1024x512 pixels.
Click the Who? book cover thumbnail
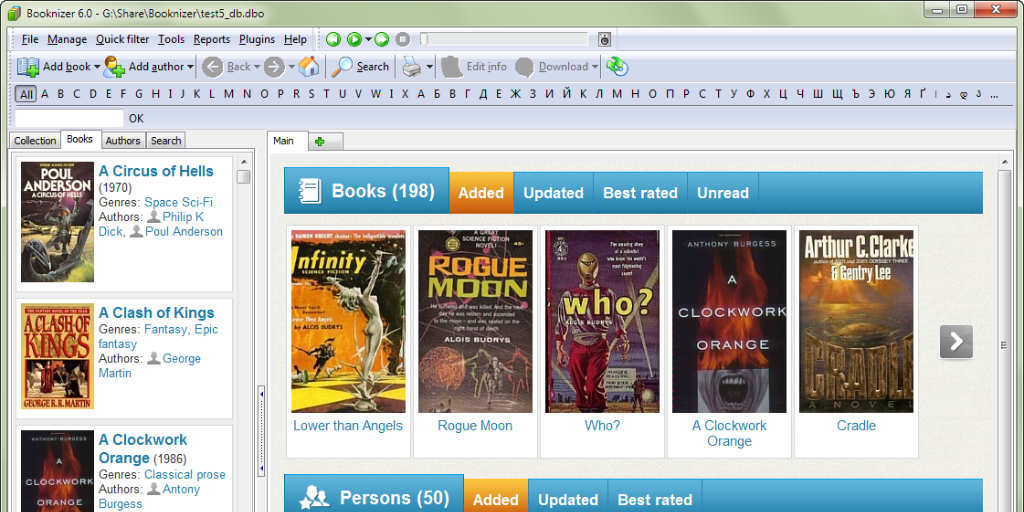602,321
